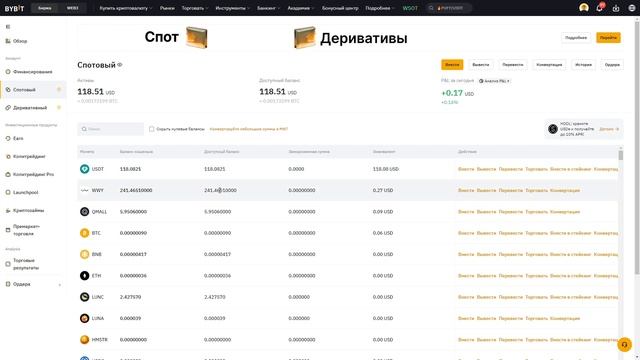
Task: Click Перевести link in ETH row
Action: coord(511,276)
